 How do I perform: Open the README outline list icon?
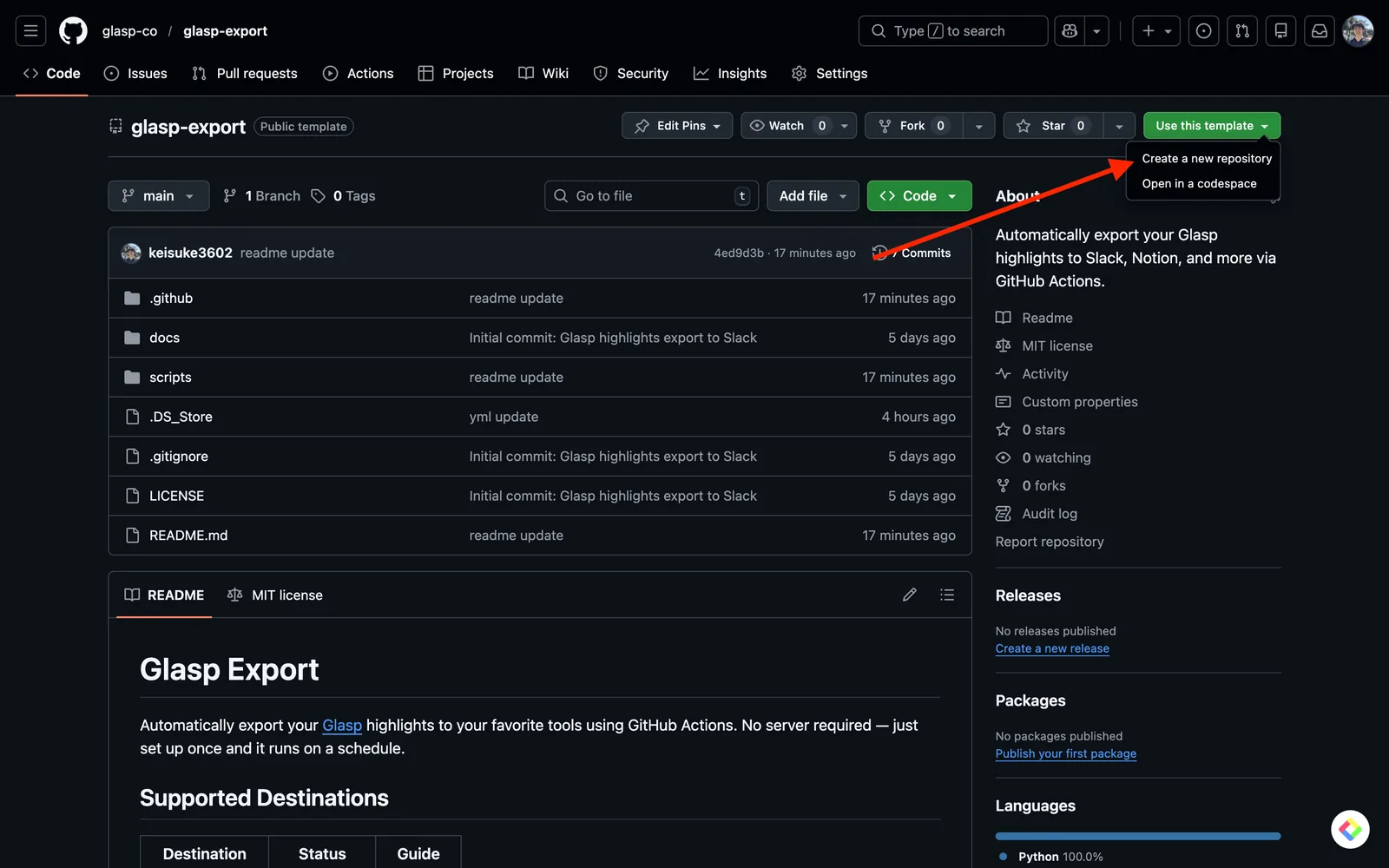coord(947,595)
